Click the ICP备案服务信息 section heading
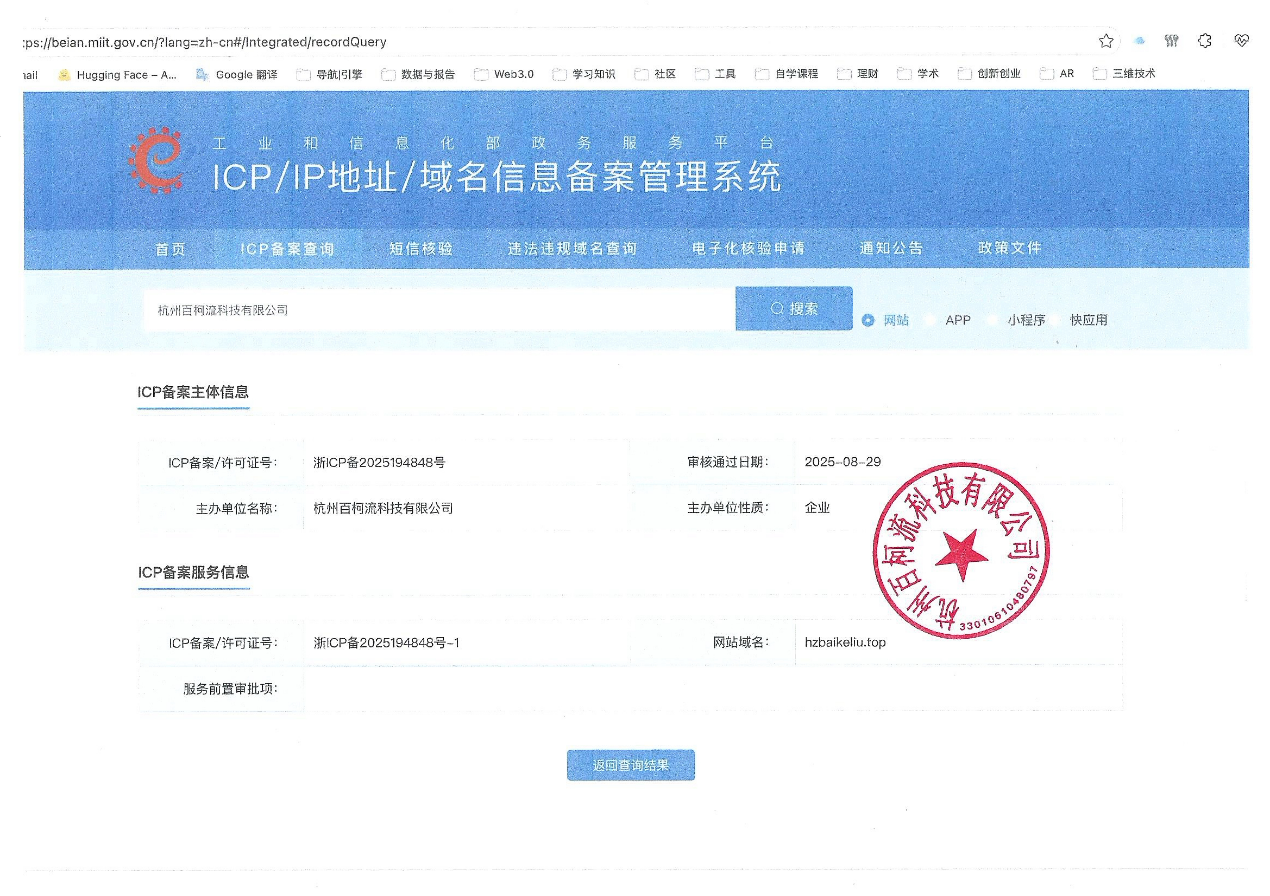This screenshot has width=1270, height=896. pos(193,573)
